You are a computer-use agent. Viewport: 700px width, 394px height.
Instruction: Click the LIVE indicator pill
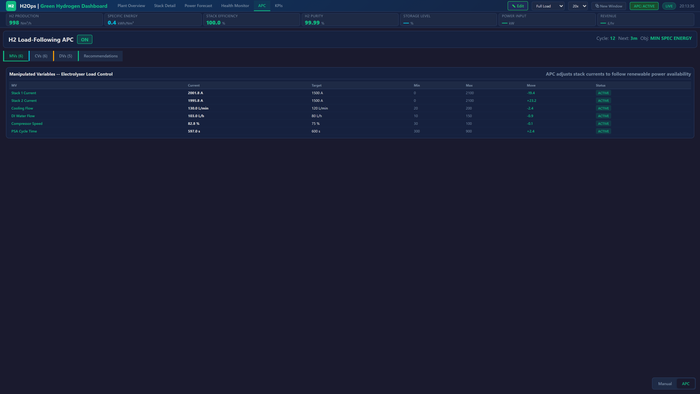pyautogui.click(x=669, y=6)
